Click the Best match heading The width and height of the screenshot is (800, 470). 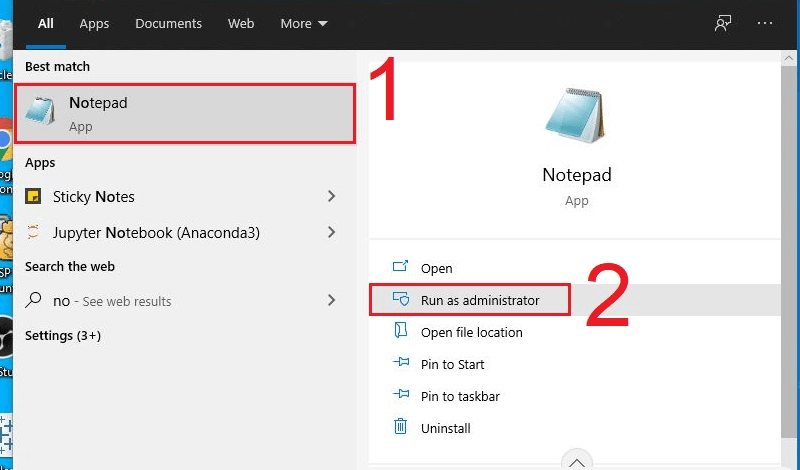(57, 67)
